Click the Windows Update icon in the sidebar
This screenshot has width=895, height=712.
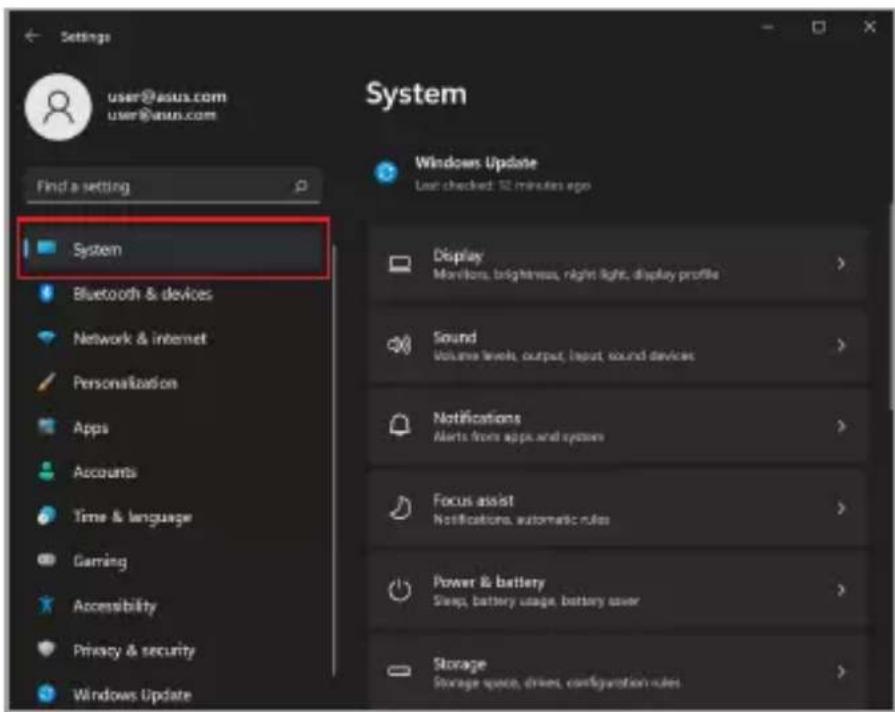46,694
